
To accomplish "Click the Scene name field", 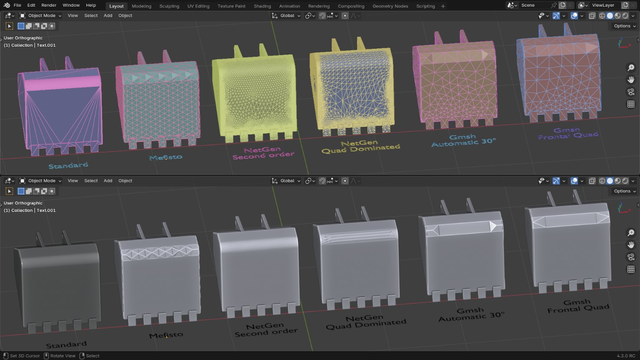I will coord(534,5).
